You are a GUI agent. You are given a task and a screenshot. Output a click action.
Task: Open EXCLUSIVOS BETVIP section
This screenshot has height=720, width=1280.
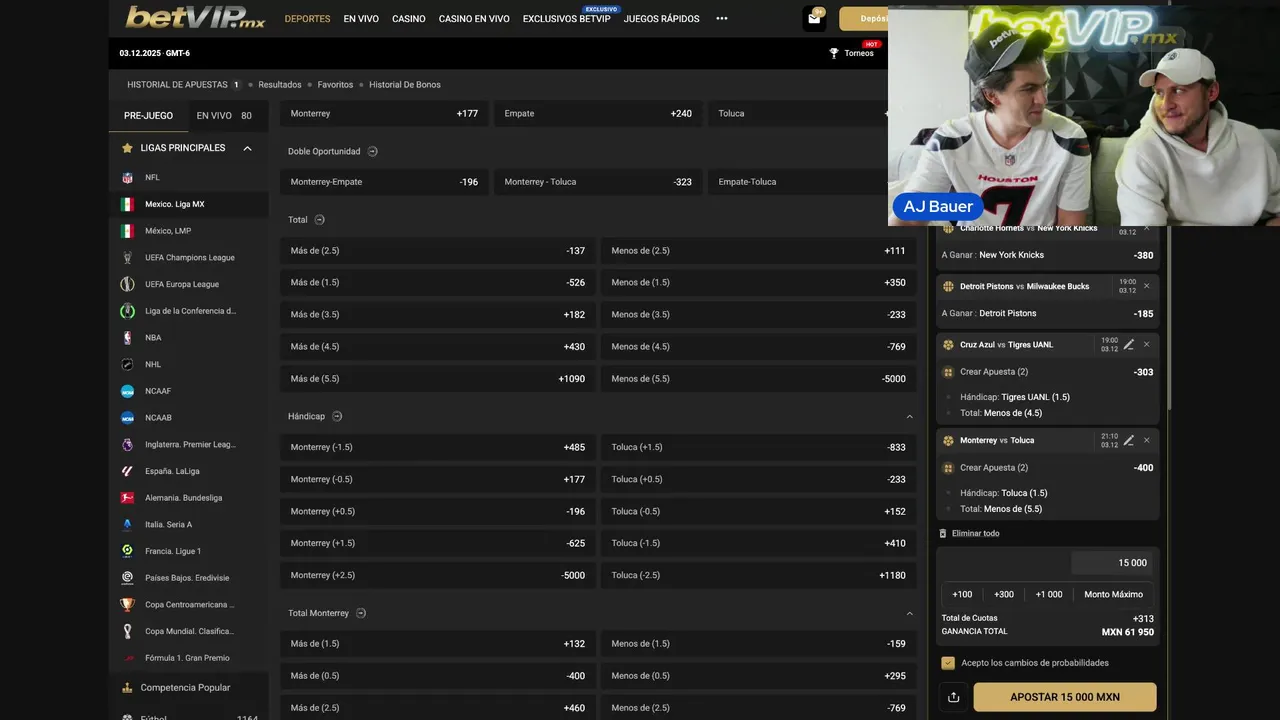pyautogui.click(x=566, y=19)
